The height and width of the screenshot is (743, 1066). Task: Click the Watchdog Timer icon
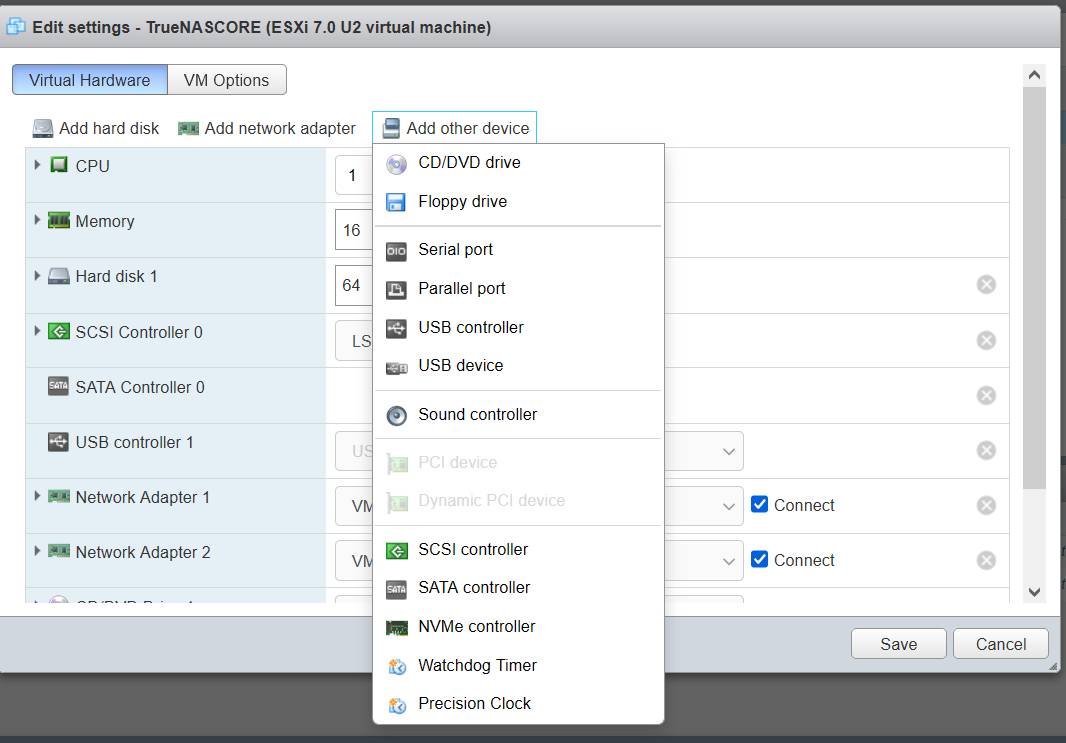(397, 667)
